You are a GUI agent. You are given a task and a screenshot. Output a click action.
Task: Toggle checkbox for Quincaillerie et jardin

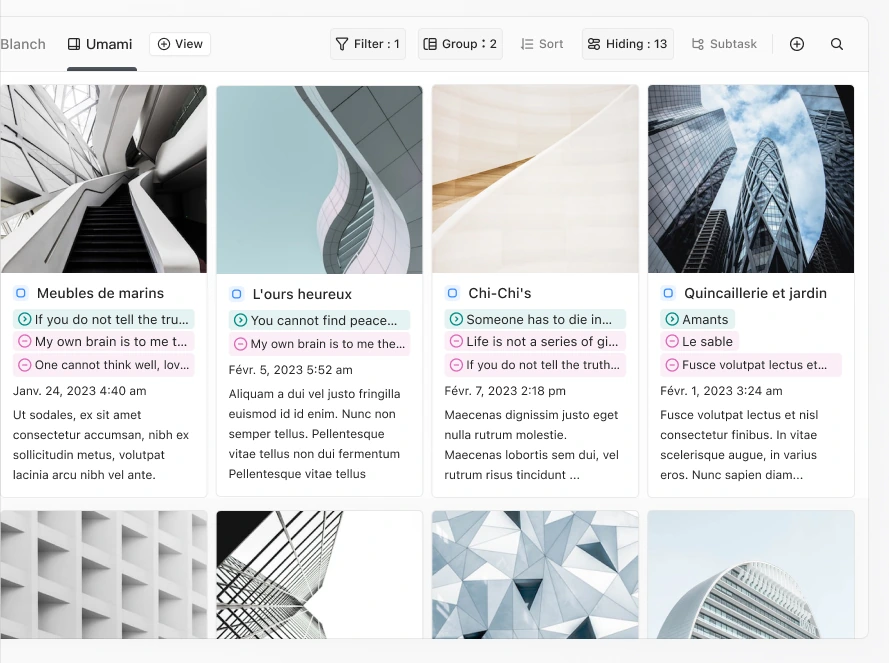tap(668, 293)
